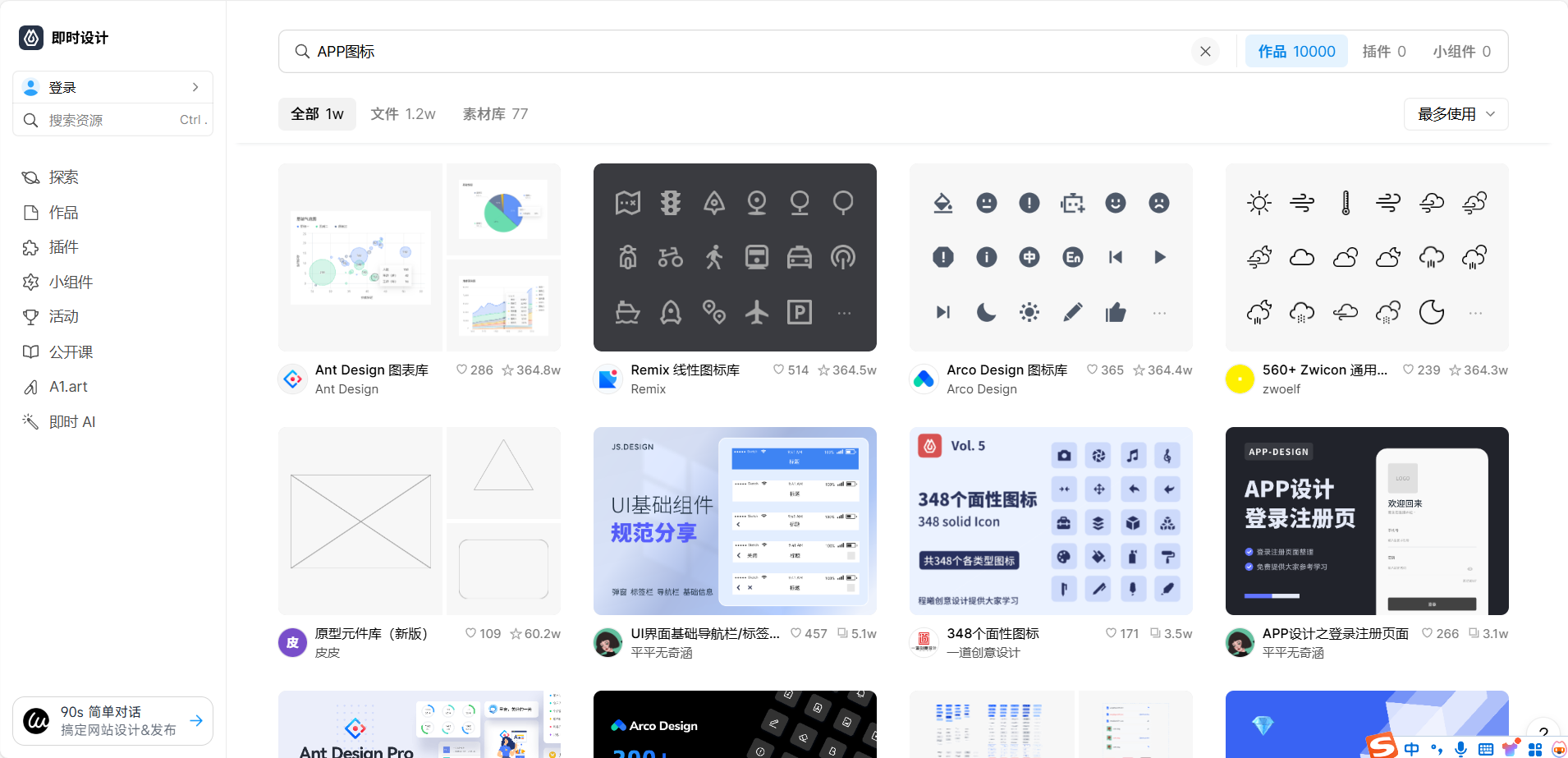Select the 作品 10000 results tab

click(x=1296, y=52)
